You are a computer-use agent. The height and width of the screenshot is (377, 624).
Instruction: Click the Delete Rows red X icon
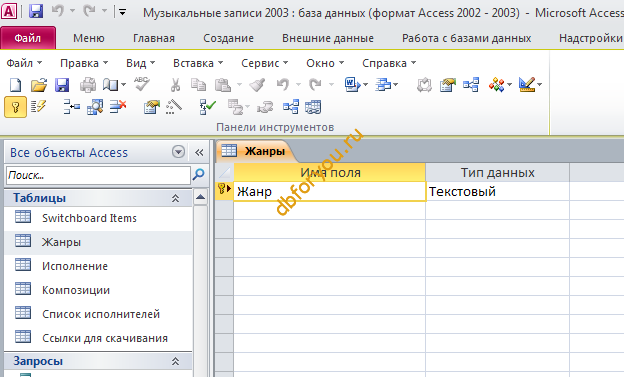click(118, 107)
